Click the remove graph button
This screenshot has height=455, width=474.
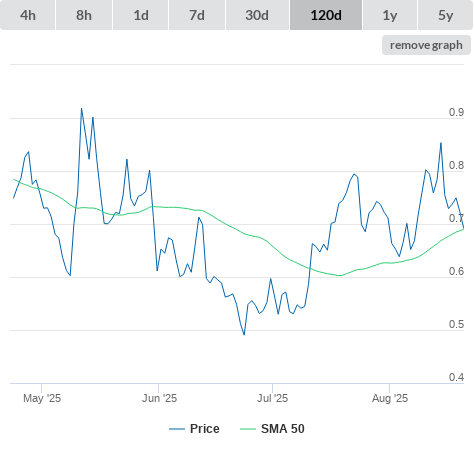[x=426, y=45]
